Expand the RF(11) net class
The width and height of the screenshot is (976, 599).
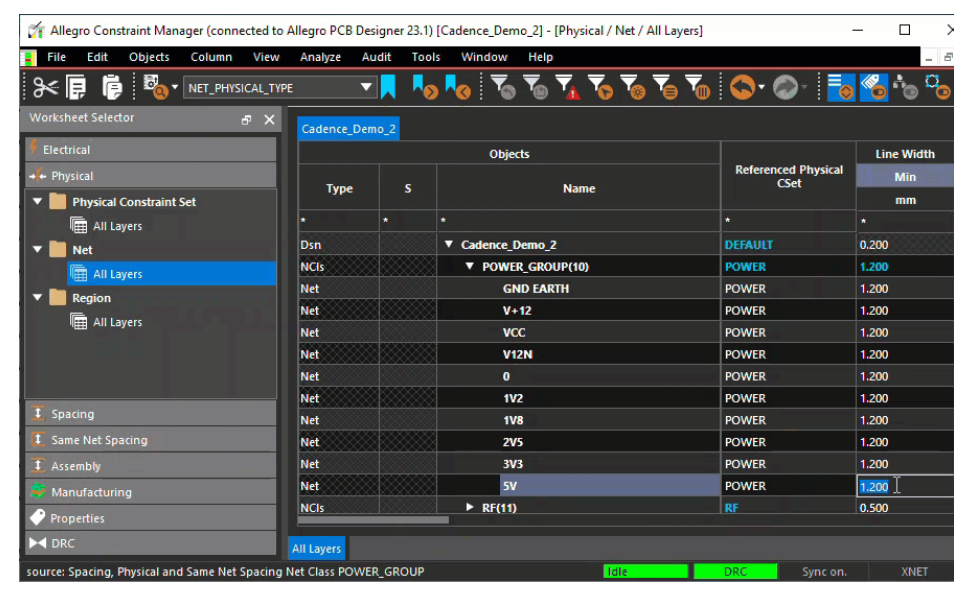pyautogui.click(x=470, y=507)
